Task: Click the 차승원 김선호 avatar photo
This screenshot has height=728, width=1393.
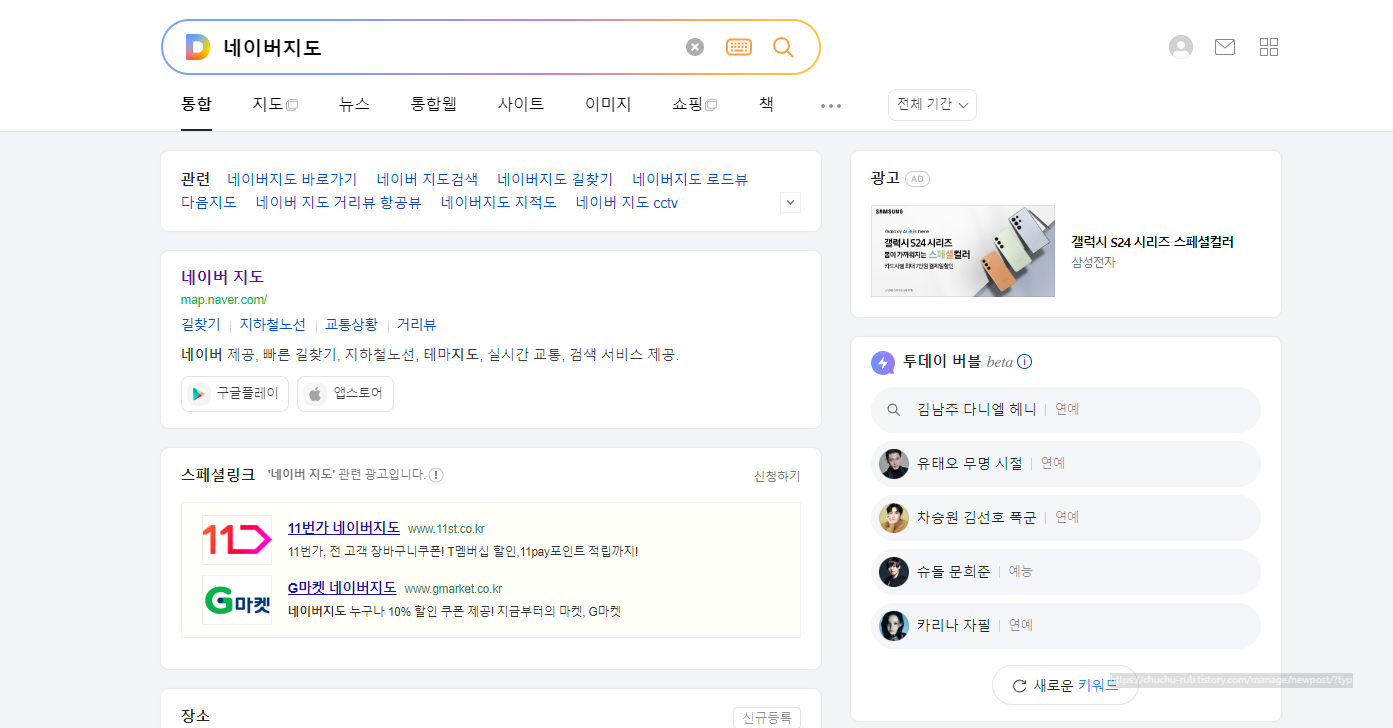Action: tap(894, 518)
